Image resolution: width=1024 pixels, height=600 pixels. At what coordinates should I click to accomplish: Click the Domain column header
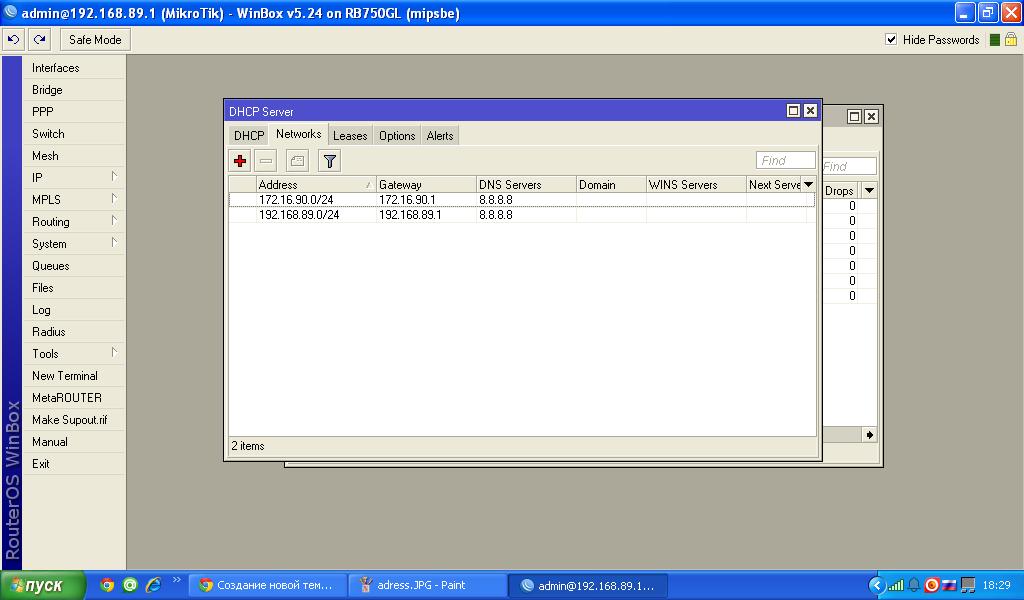(611, 185)
